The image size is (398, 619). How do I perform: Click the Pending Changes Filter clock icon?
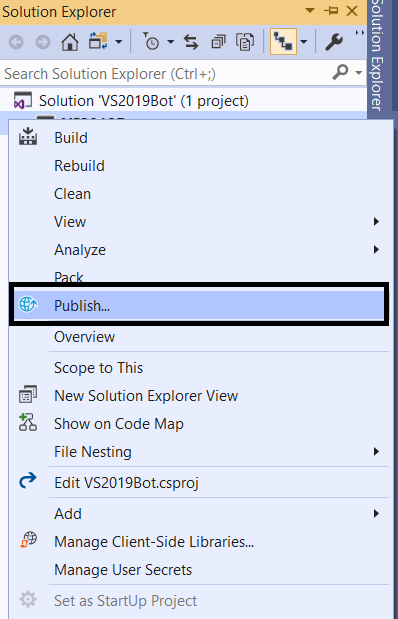[151, 41]
